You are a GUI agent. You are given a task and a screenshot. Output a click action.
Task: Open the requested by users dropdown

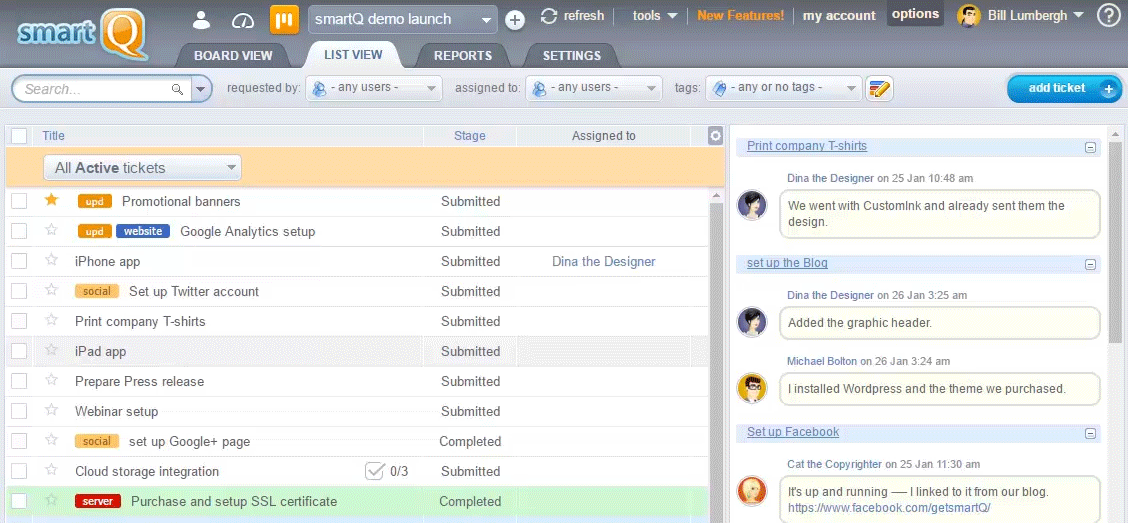374,89
